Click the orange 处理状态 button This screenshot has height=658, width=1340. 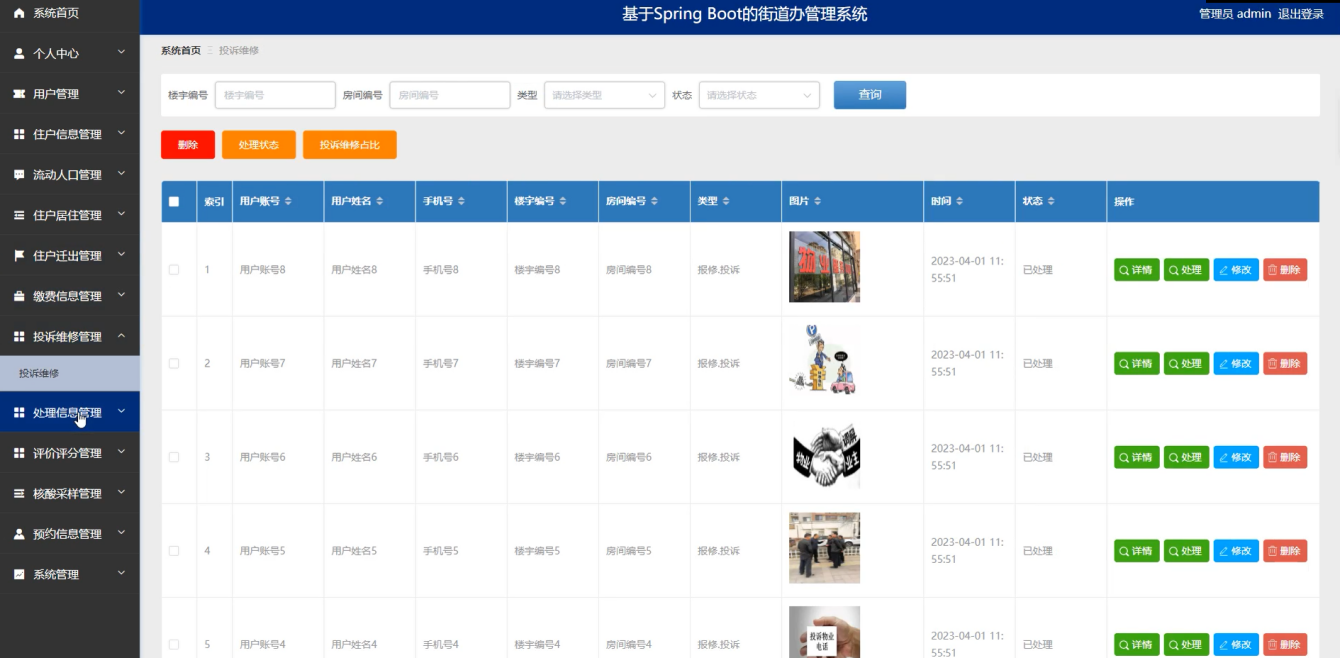(x=259, y=145)
